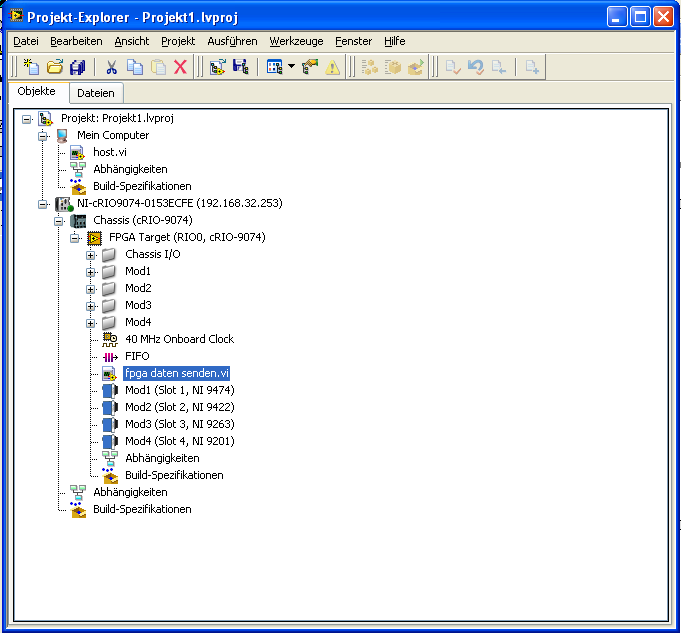This screenshot has height=633, width=681.
Task: Collapse the FPGA Target node
Action: [x=75, y=238]
